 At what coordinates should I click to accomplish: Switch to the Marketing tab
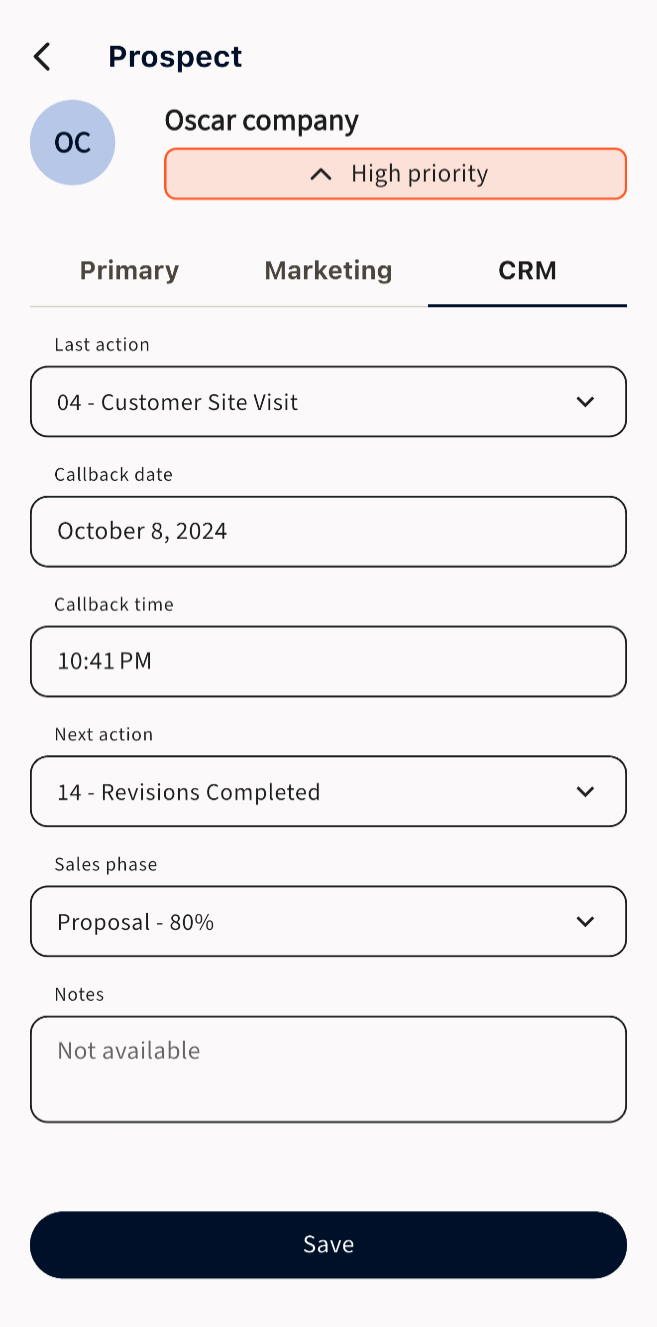pyautogui.click(x=328, y=271)
